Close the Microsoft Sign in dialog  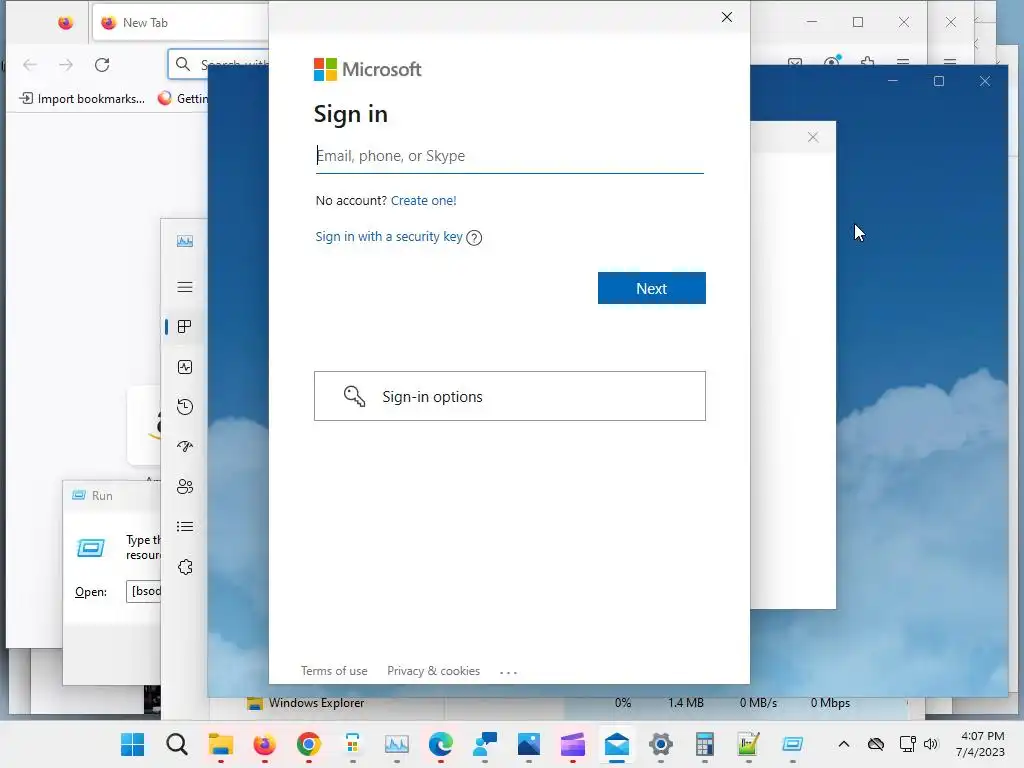(727, 18)
